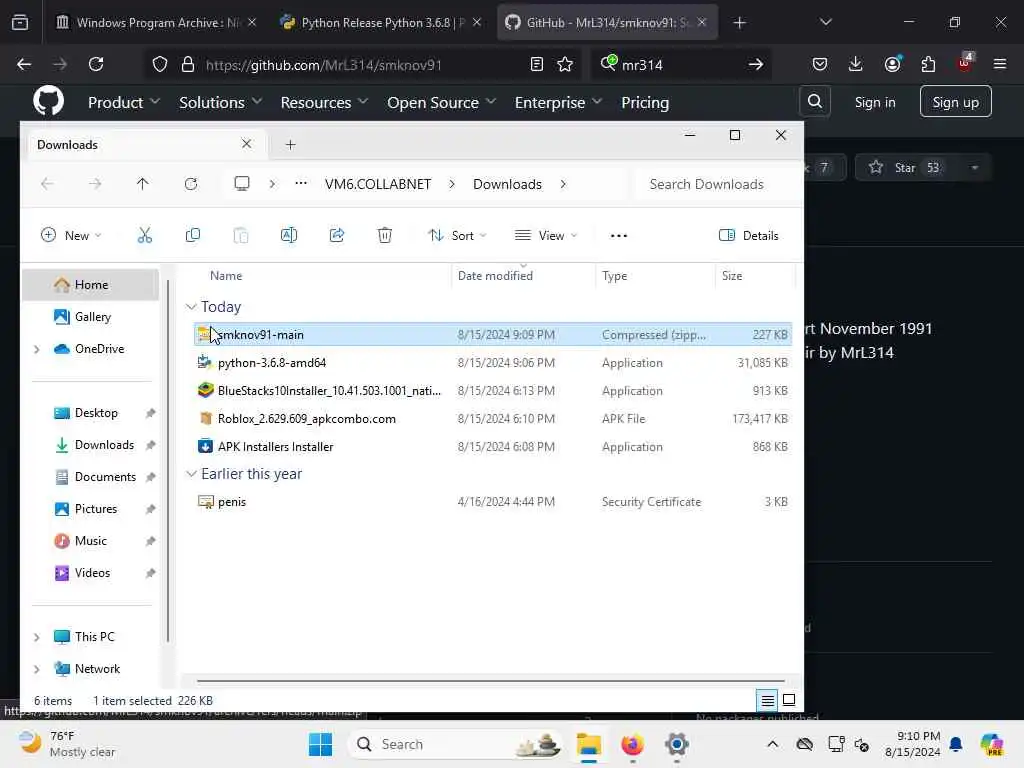1024x768 pixels.
Task: Click the Copy icon in Explorer toolbar
Action: [193, 235]
